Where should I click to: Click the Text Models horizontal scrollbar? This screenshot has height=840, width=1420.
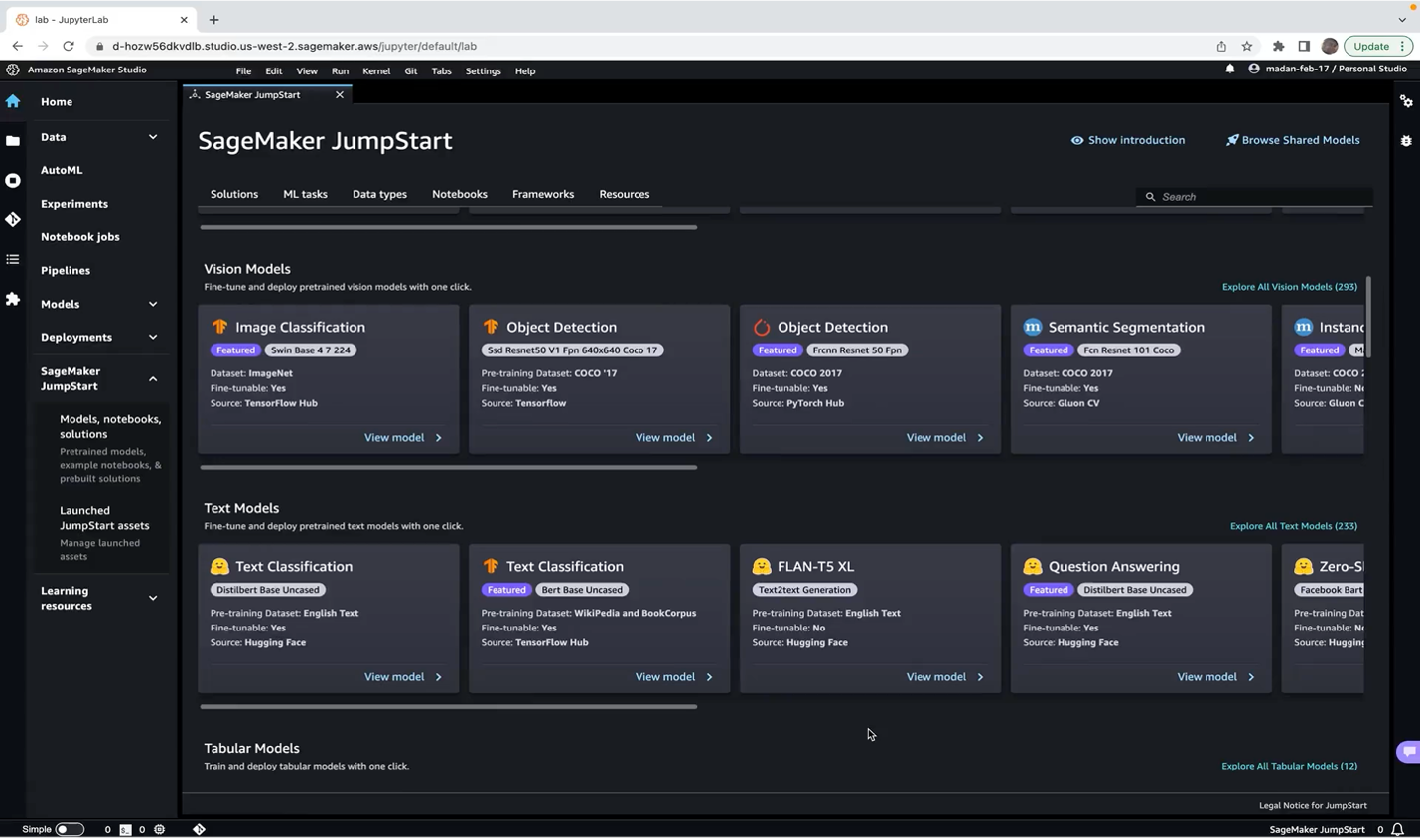pyautogui.click(x=448, y=706)
